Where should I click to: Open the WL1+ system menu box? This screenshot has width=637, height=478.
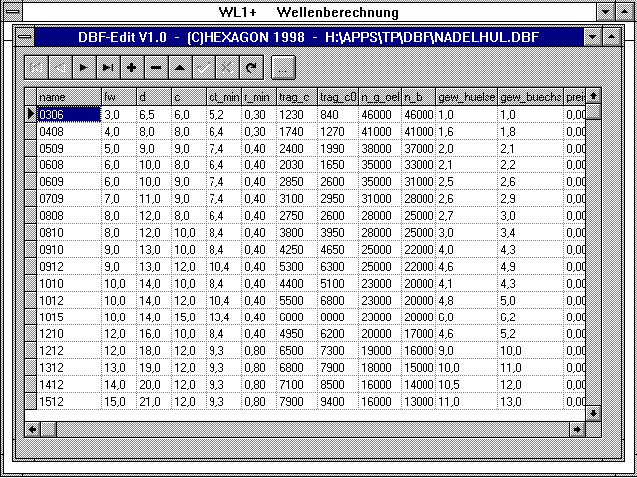[12, 13]
